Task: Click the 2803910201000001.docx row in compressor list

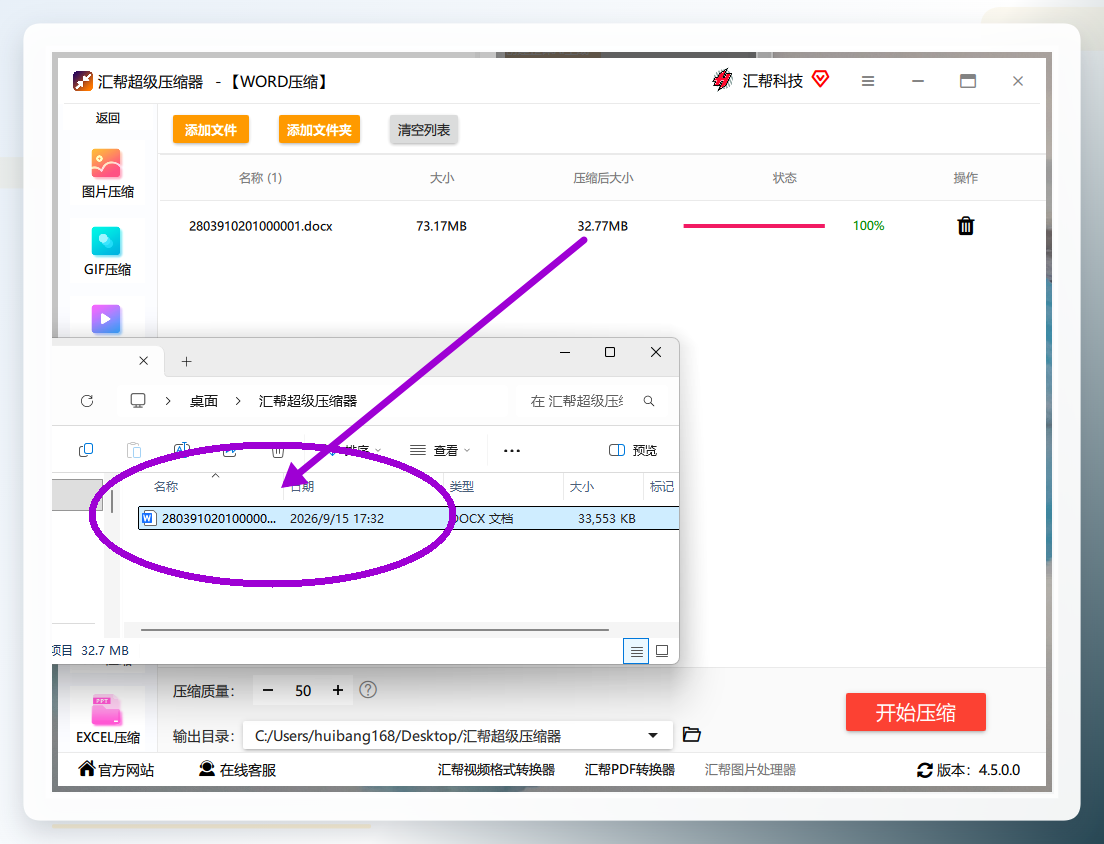Action: 602,226
